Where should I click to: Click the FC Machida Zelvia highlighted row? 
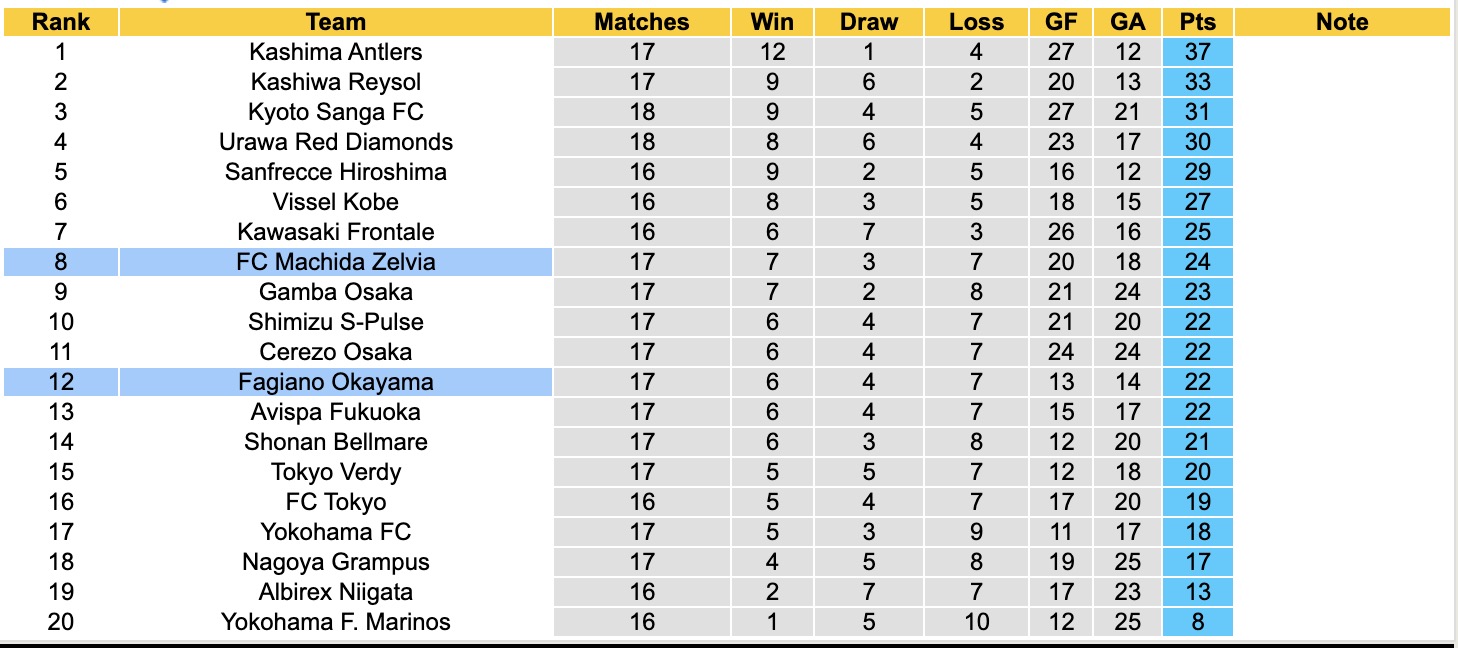click(336, 262)
